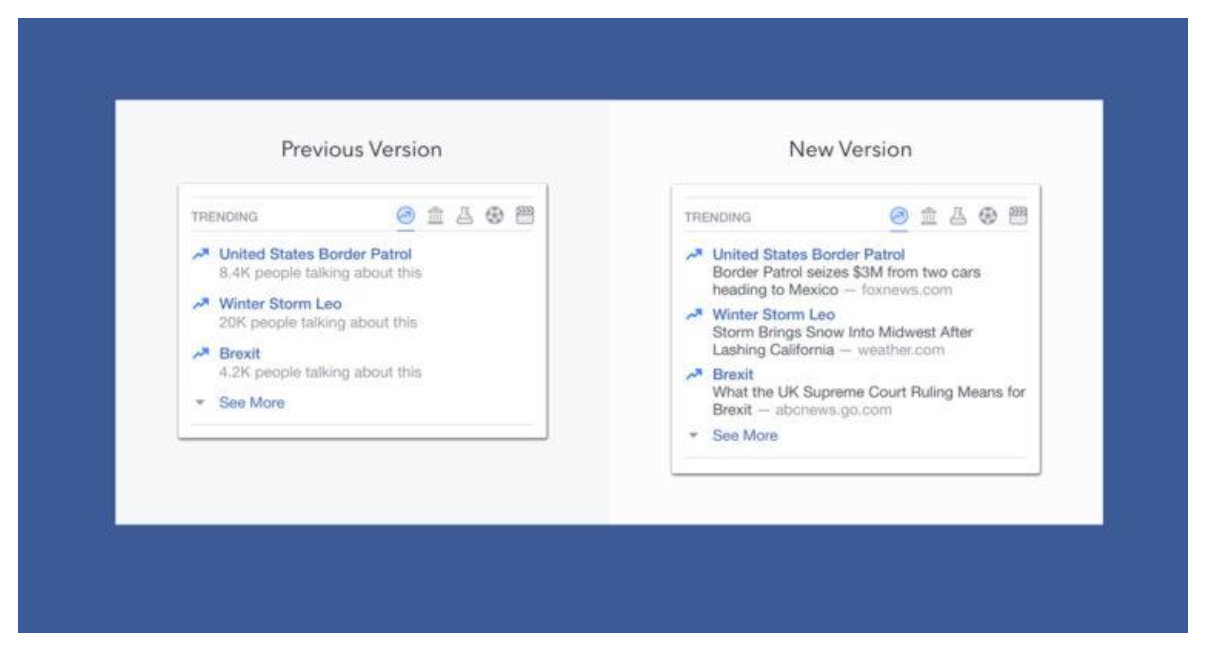Open United States Border Patrol with 8.4K people talking
1212x662 pixels.
pyautogui.click(x=315, y=254)
